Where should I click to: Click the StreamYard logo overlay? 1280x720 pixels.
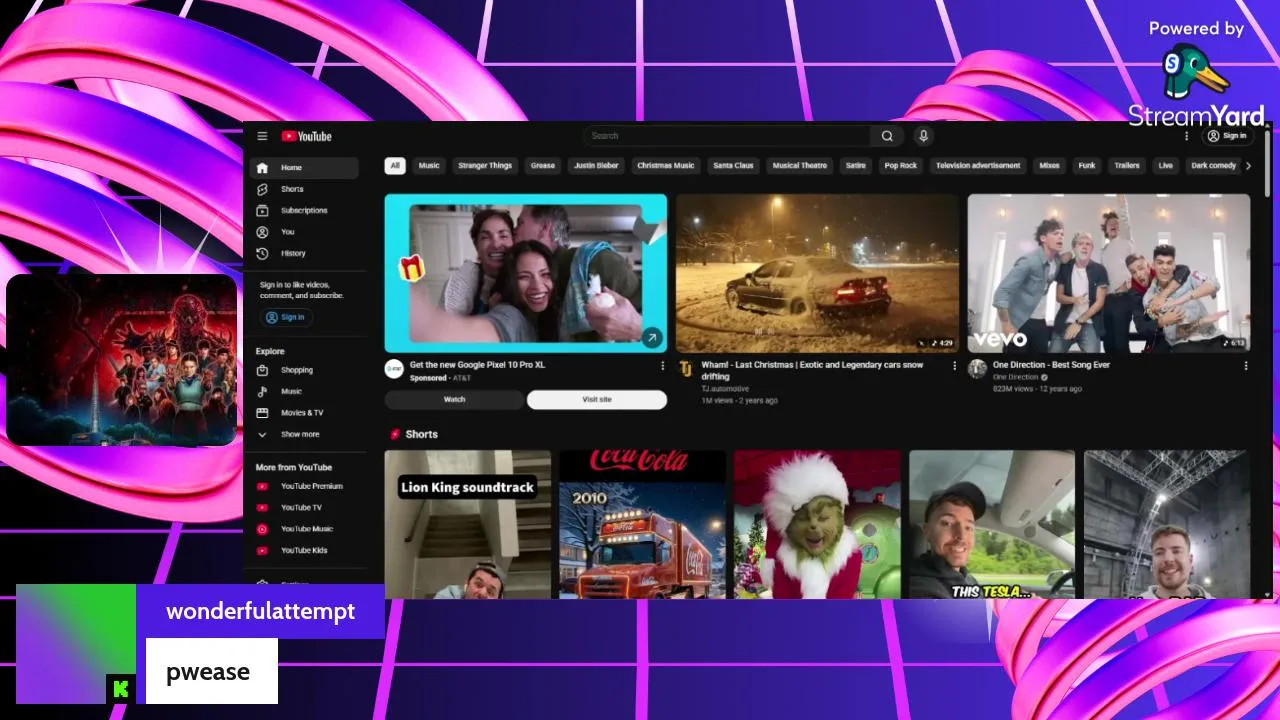click(x=1196, y=84)
